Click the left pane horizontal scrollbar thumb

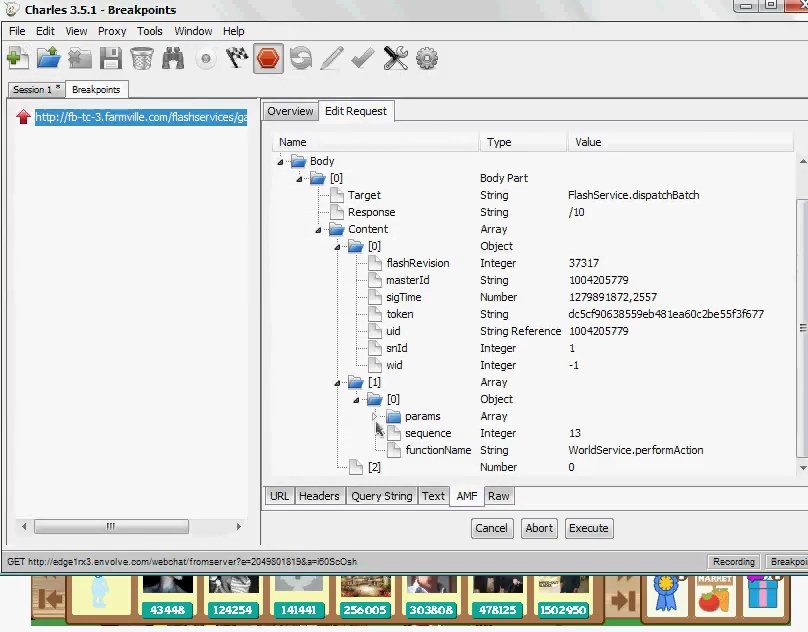111,526
